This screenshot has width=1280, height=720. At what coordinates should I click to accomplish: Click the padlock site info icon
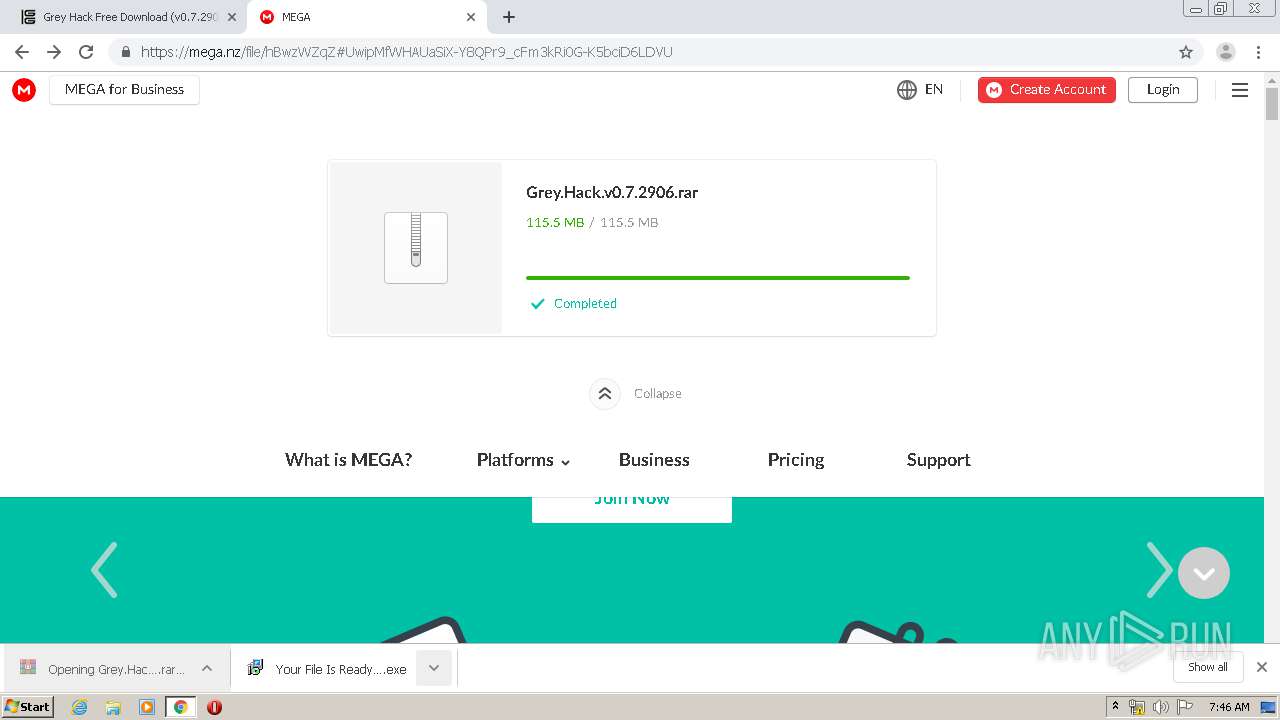pos(126,52)
